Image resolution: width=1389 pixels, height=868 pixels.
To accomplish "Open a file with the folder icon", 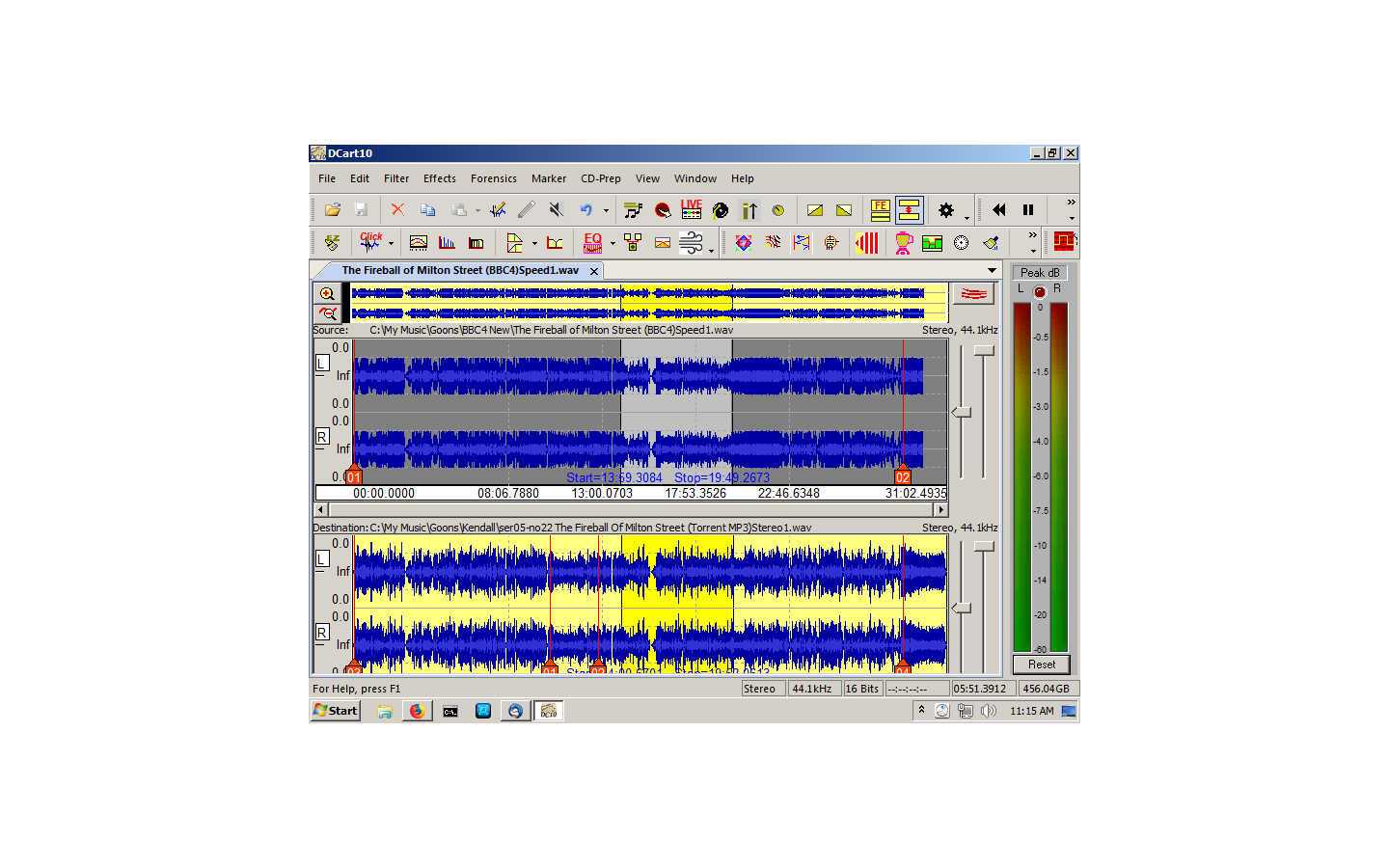I will coord(333,209).
